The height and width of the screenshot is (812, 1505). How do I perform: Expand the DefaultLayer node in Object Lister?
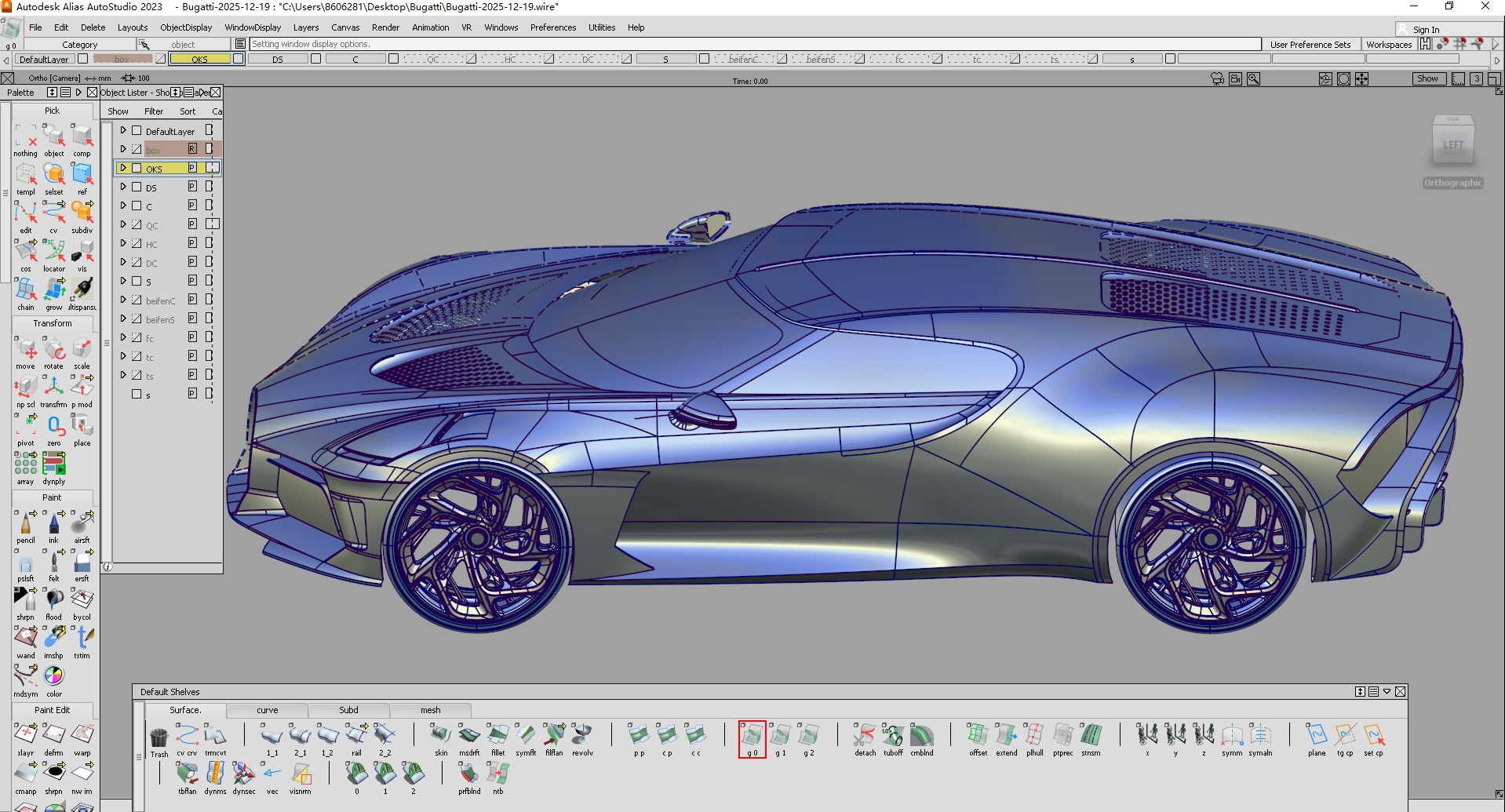[124, 130]
